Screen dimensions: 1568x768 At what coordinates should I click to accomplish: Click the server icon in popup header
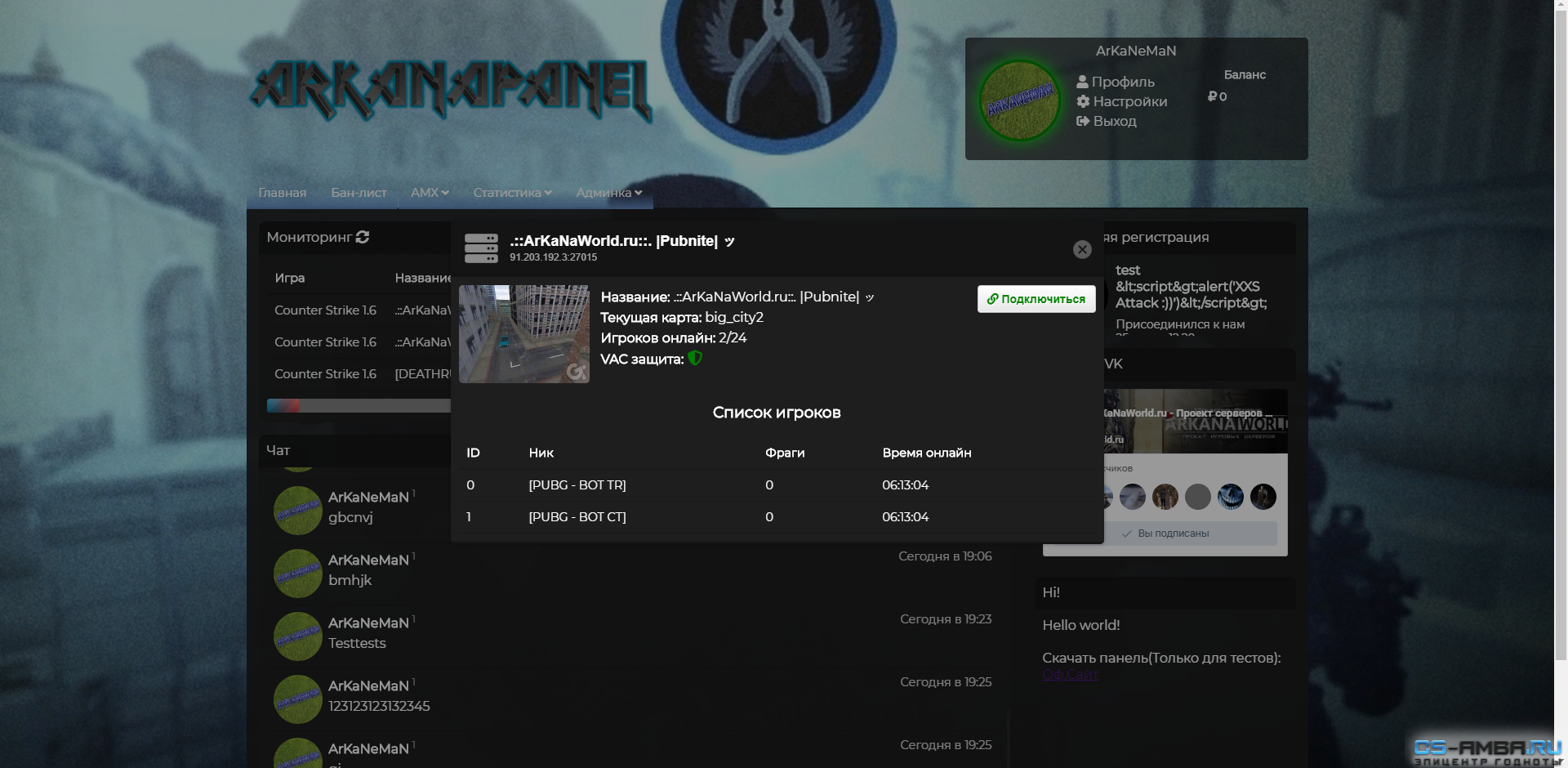click(x=481, y=248)
